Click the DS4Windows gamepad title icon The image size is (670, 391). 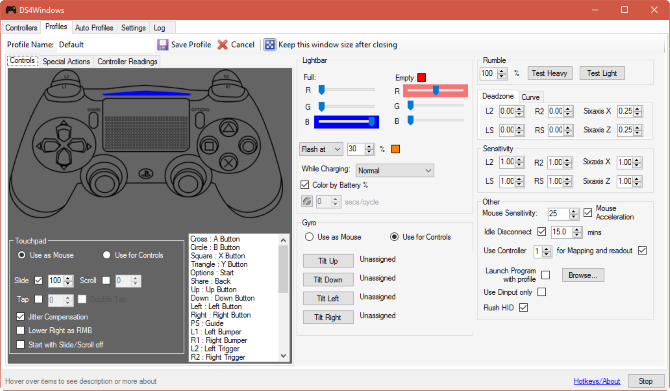11,9
